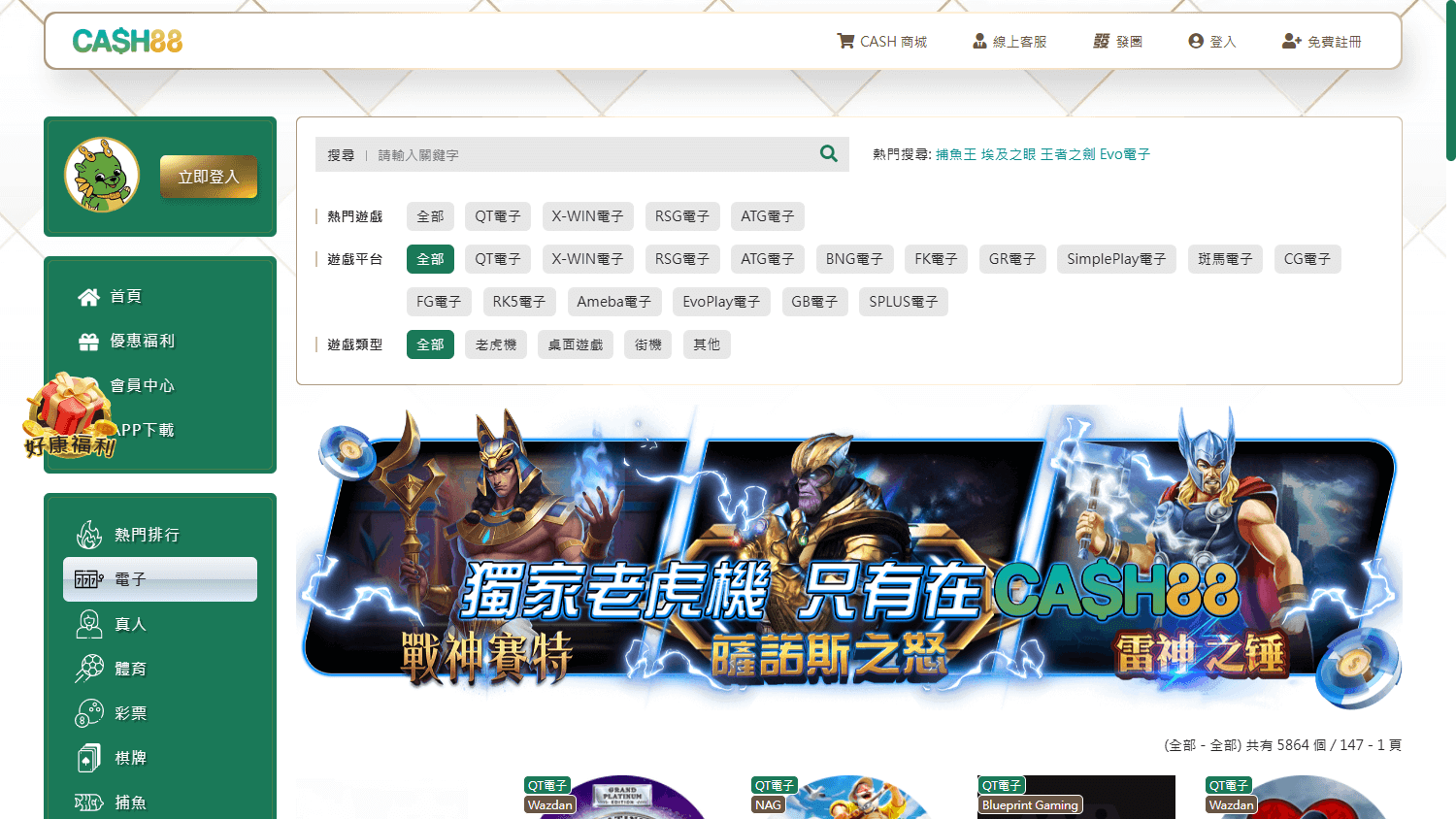The width and height of the screenshot is (1456, 819).
Task: Select QT電子 in 遊戲平台 row
Action: click(498, 259)
